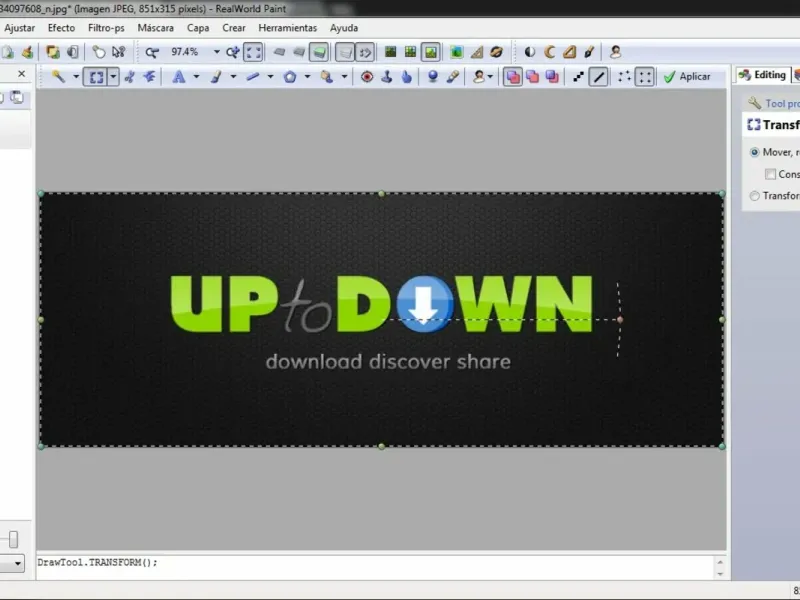Click the zoom in magnifier

tap(233, 52)
